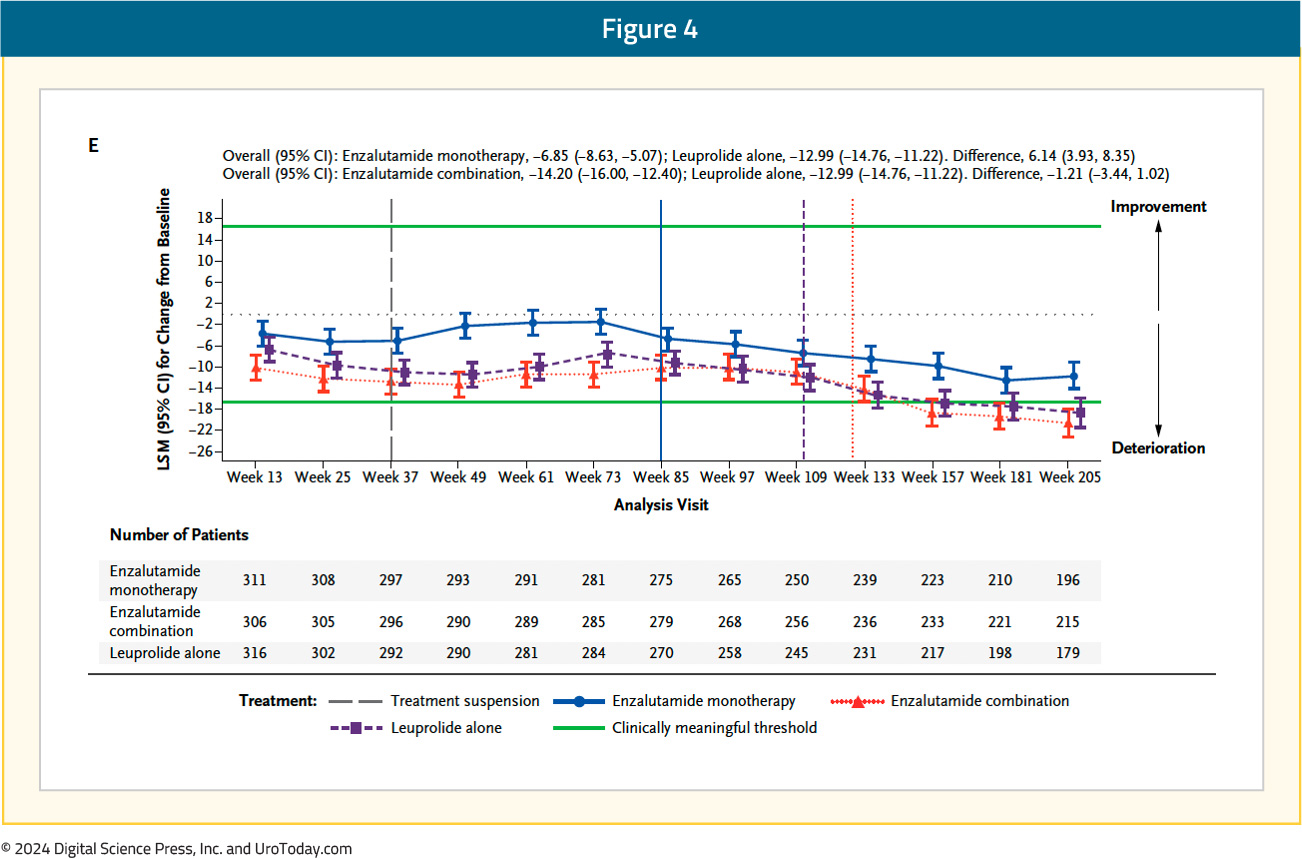Click the Week 205 axis label
1302x859 pixels.
(x=1070, y=478)
